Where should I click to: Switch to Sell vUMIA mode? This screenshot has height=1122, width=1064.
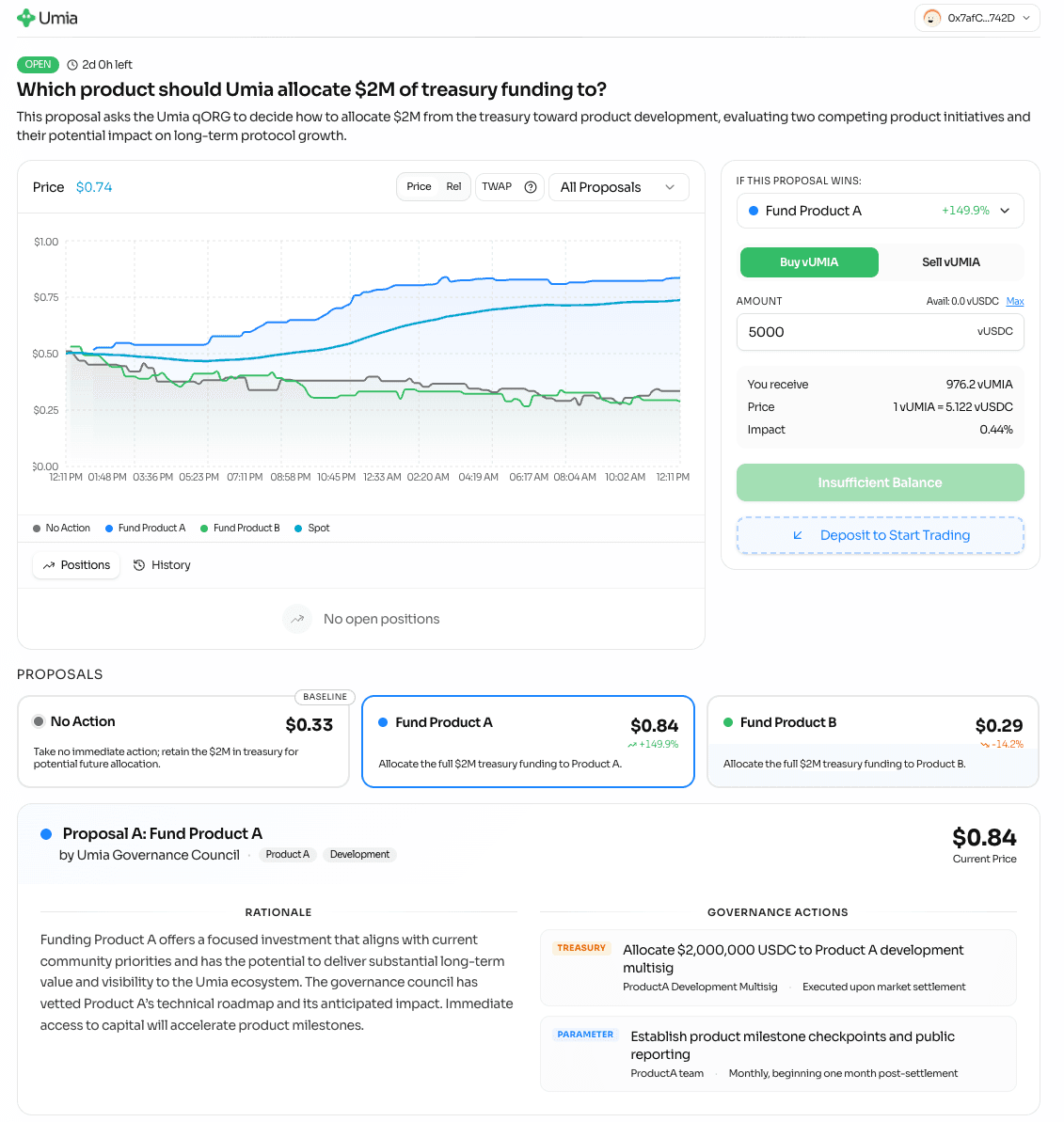[x=950, y=262]
